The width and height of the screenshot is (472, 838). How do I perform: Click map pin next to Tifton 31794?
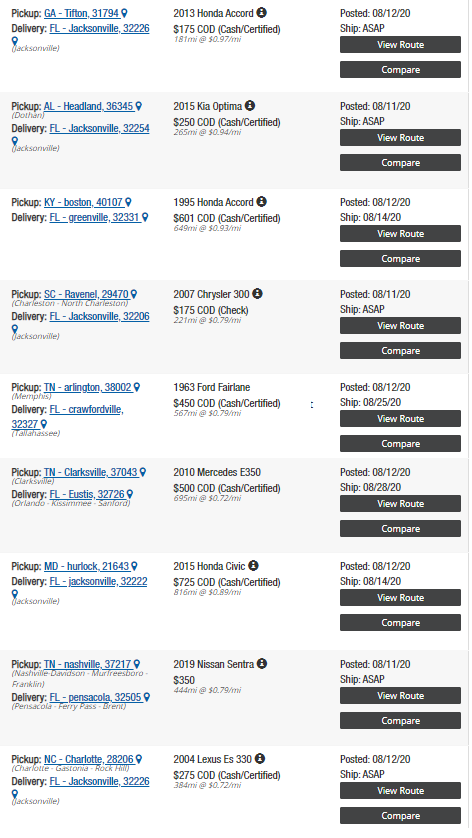(x=125, y=13)
